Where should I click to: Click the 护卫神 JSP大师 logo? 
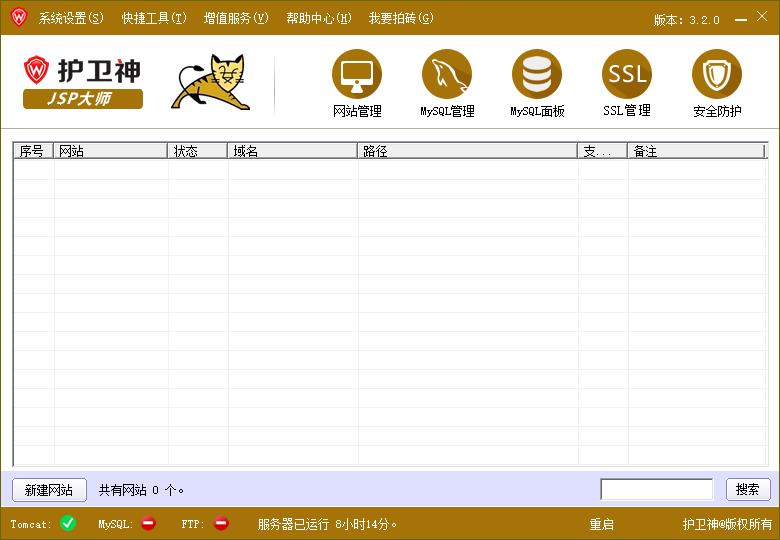83,82
